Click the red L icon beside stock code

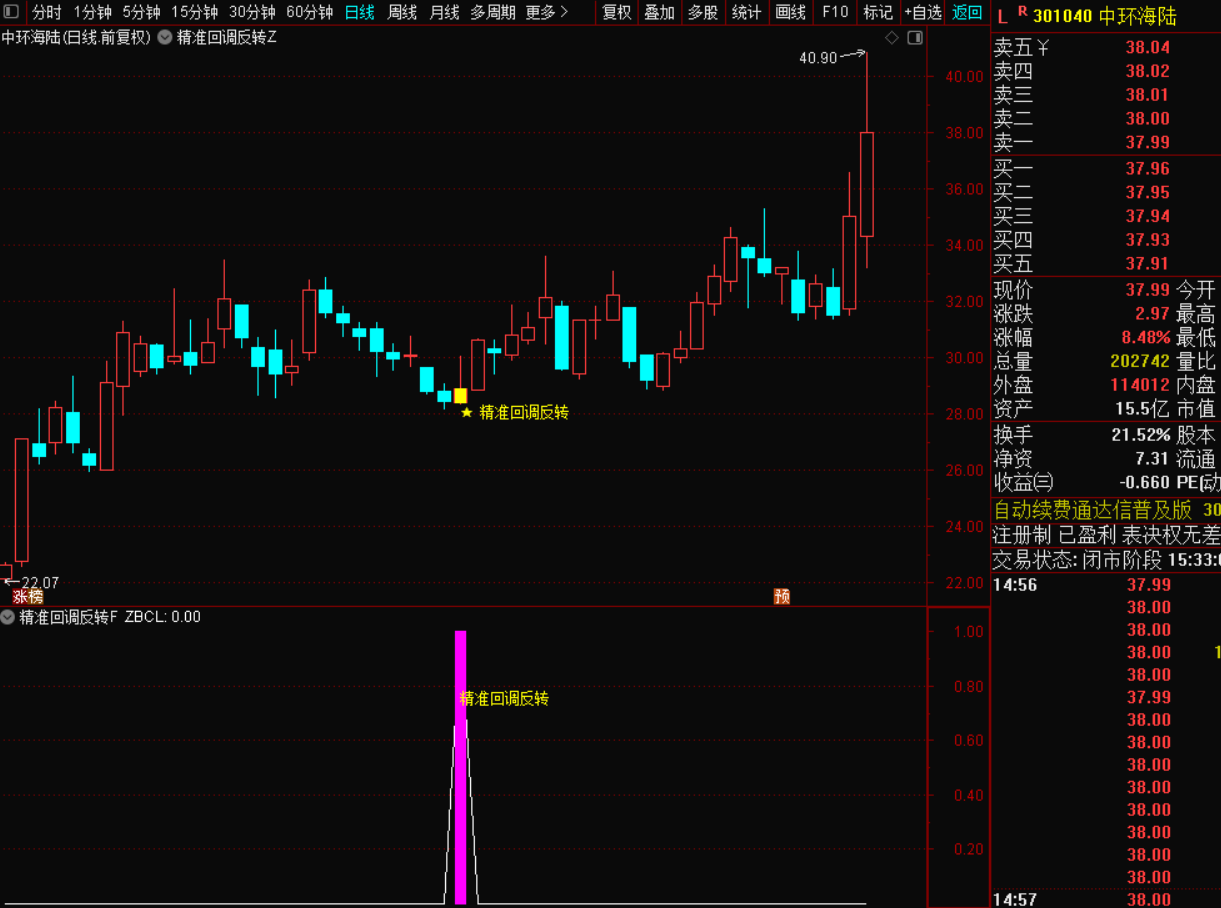click(x=1002, y=14)
